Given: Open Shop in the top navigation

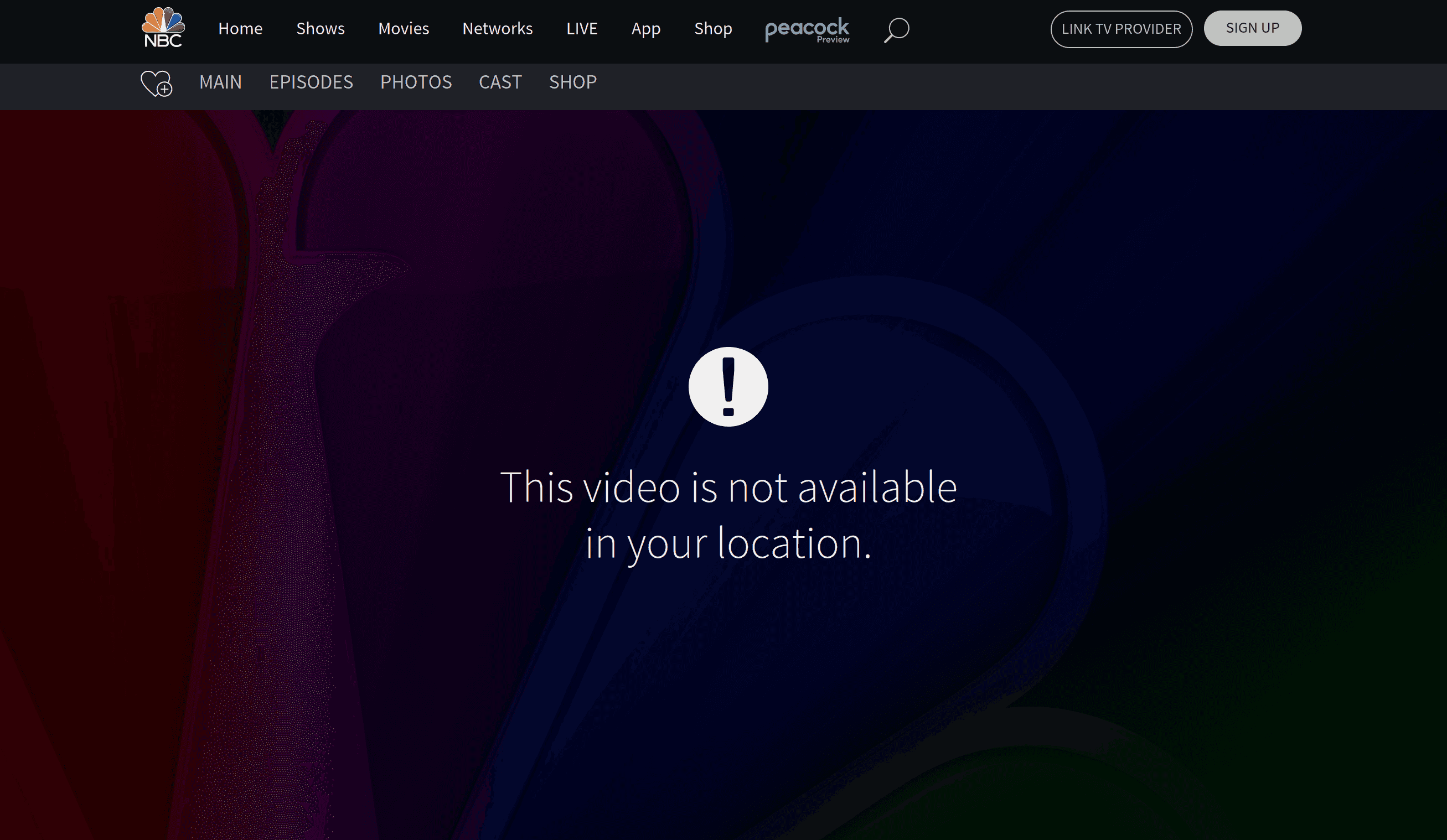Looking at the screenshot, I should 713,29.
